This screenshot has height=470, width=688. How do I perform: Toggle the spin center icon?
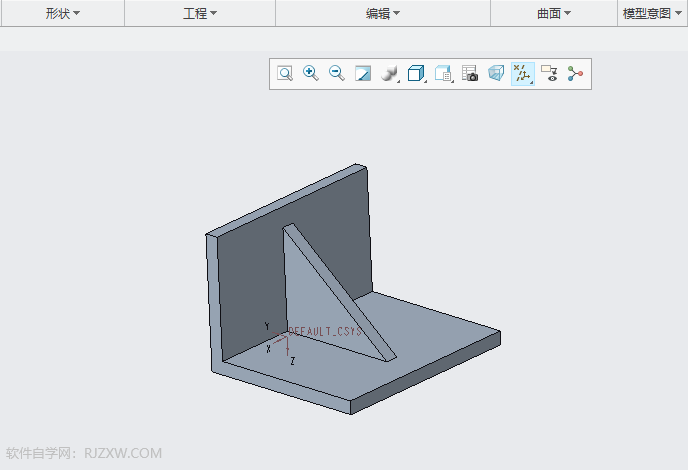575,74
